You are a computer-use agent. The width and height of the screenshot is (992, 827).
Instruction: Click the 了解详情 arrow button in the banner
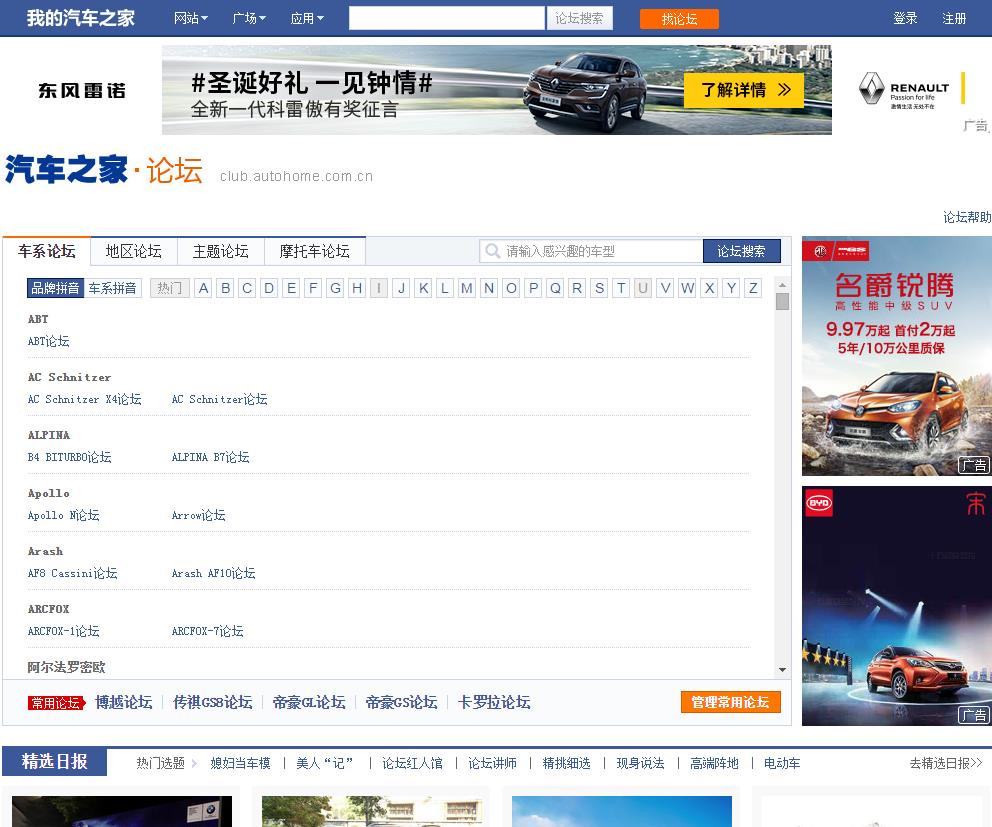[x=744, y=90]
